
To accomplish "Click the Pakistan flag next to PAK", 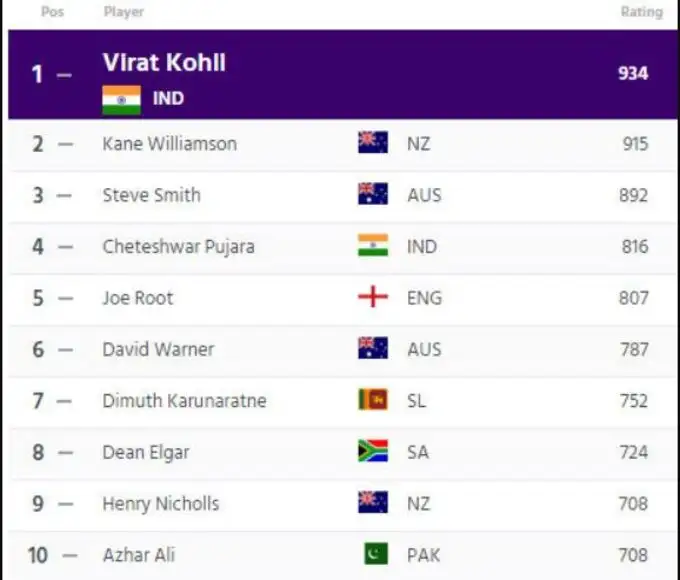I will coord(375,554).
